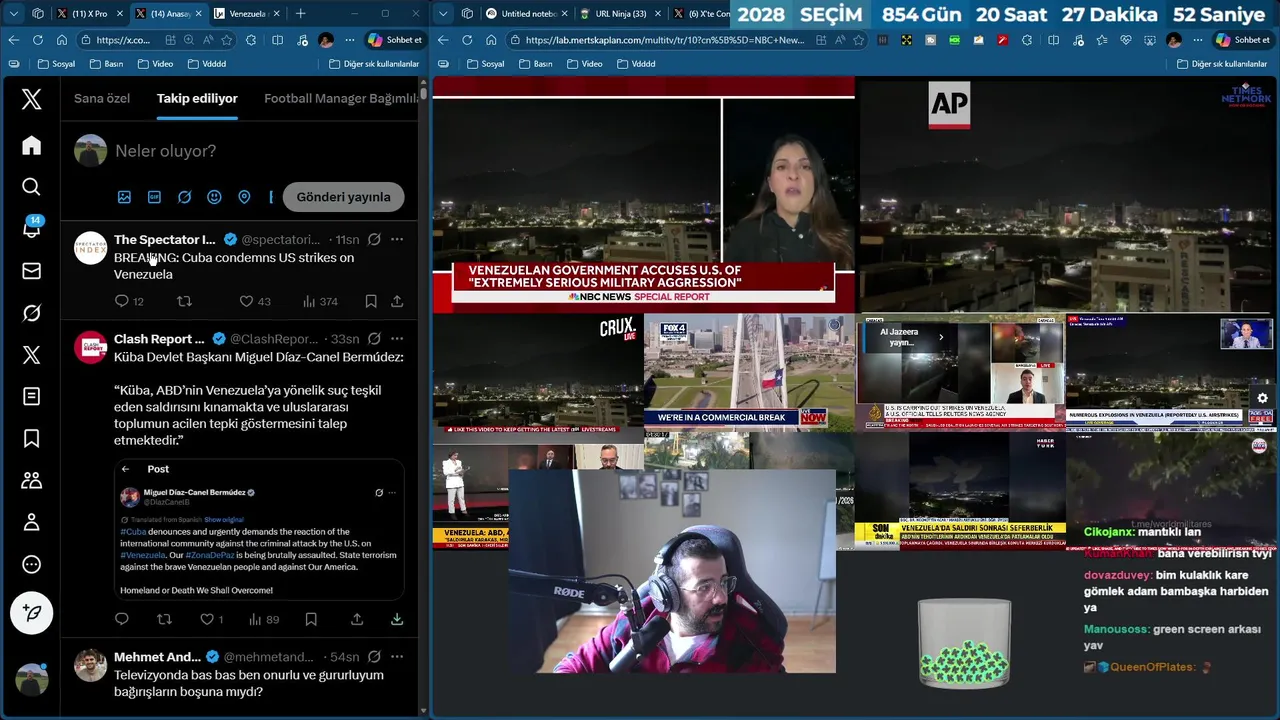Open new tab plus in X window
1280x720 pixels.
300,14
